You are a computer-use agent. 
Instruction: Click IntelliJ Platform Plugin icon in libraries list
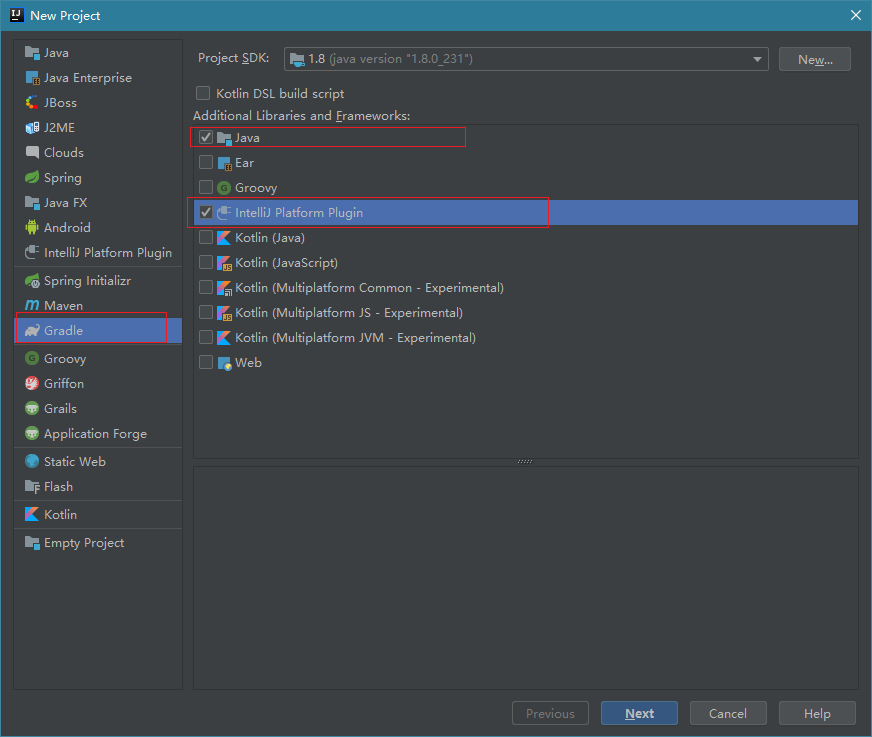[x=224, y=212]
